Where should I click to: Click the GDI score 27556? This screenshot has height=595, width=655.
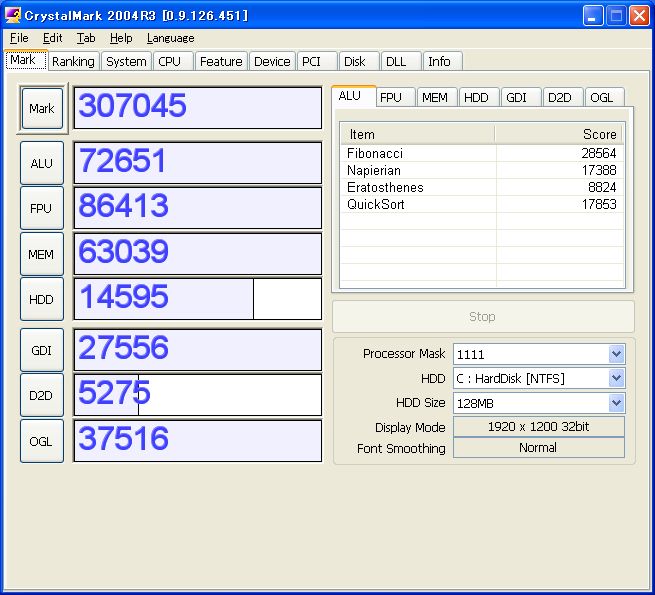pos(198,350)
